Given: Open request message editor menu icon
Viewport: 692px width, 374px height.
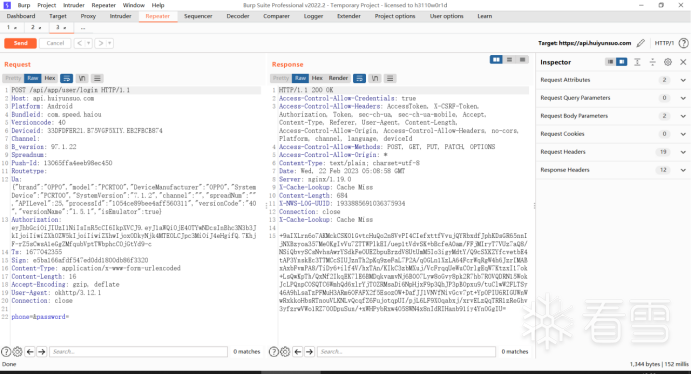Looking at the screenshot, I should 98,79.
